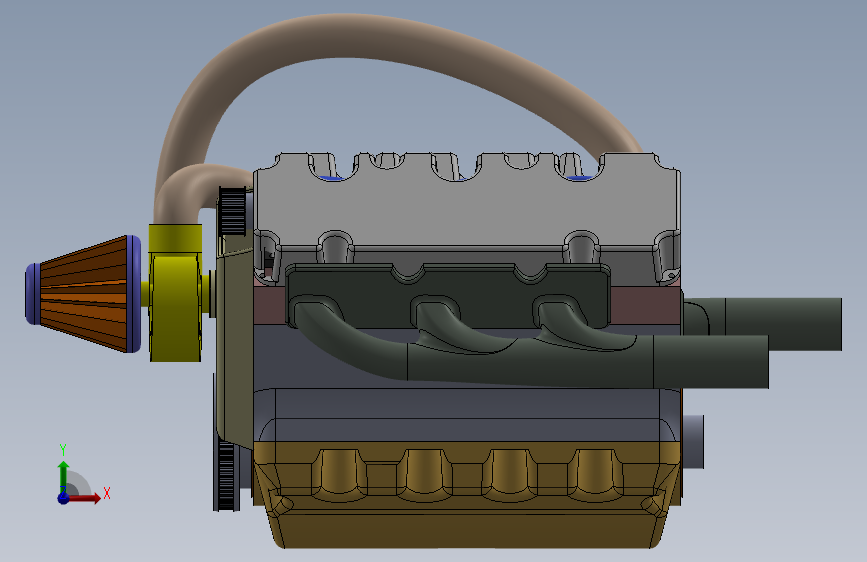Viewport: 867px width, 562px height.
Task: Select the olive timing cover on engine front
Action: tap(234, 343)
